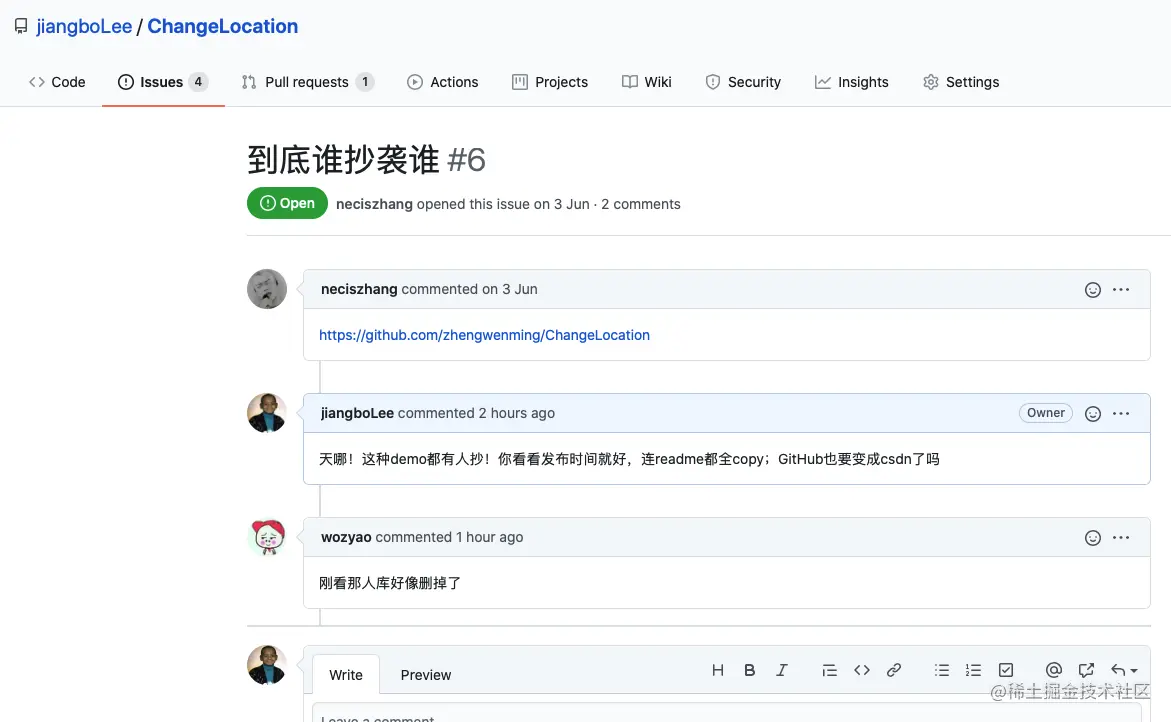Click the '1 hour ago' timestamp
Image resolution: width=1171 pixels, height=722 pixels.
[489, 537]
